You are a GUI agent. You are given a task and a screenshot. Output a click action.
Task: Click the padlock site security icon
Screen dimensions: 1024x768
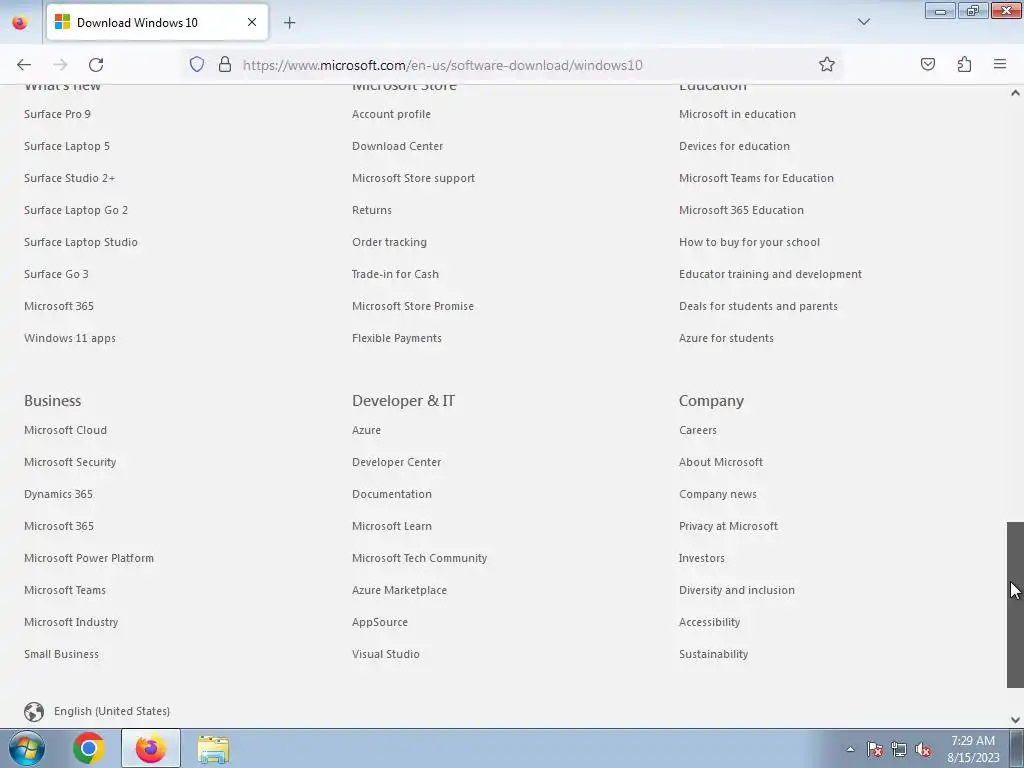point(225,64)
